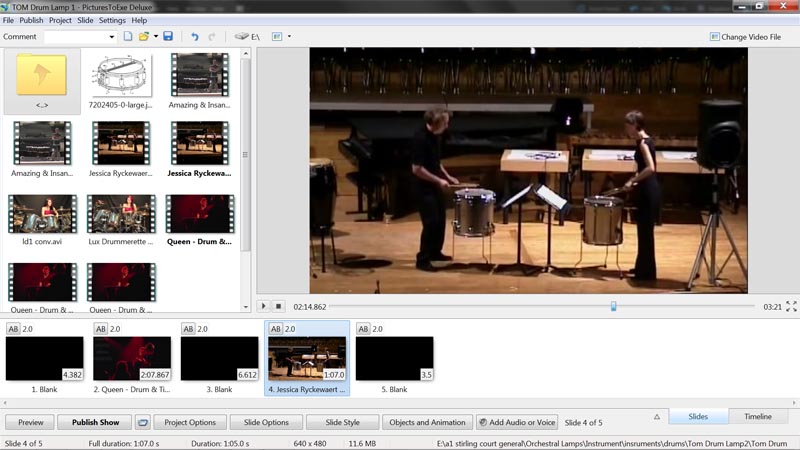The image size is (800, 450).
Task: Open the Slide menu
Action: tap(85, 20)
